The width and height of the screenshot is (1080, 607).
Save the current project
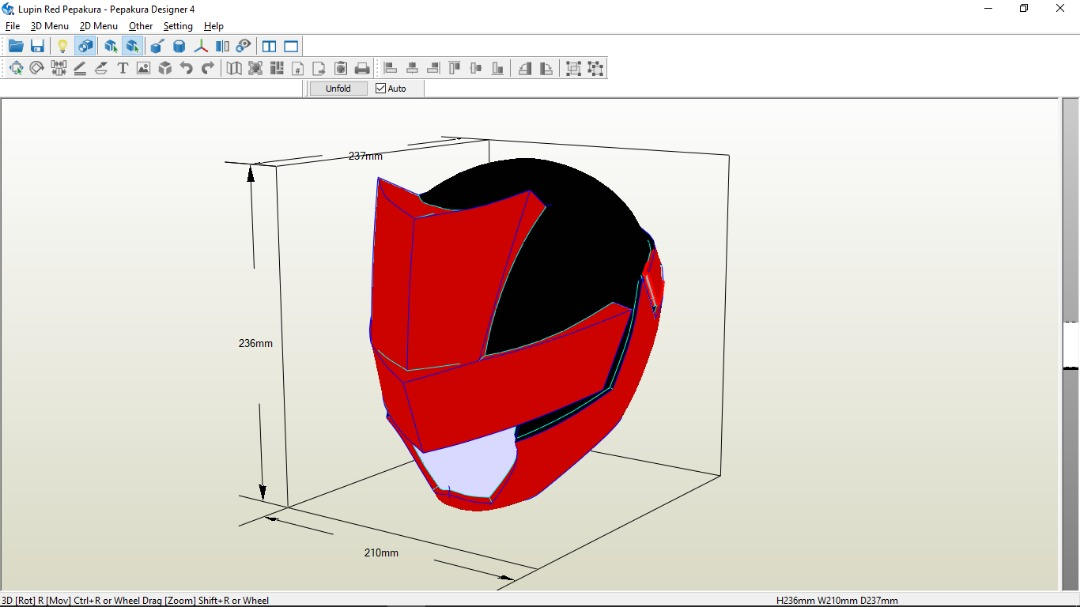pyautogui.click(x=38, y=45)
